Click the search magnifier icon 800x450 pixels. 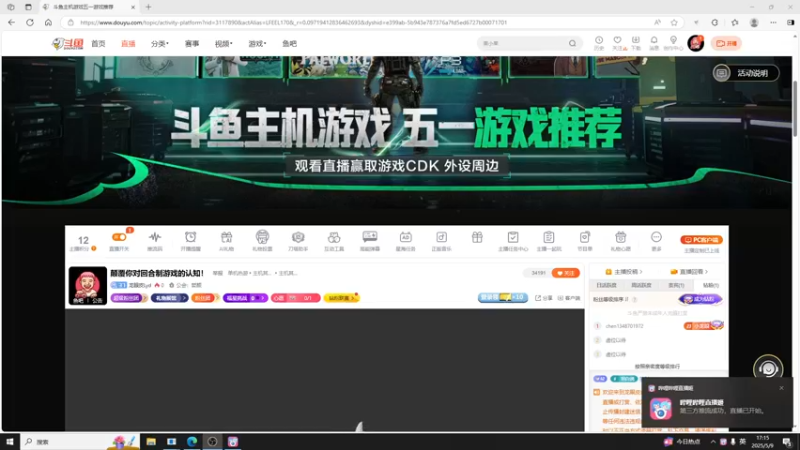point(572,44)
